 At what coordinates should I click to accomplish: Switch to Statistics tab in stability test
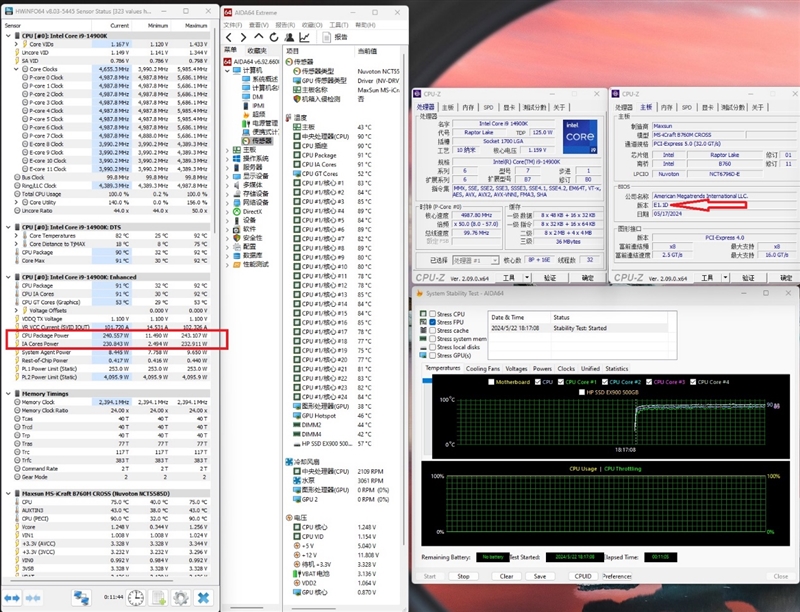(x=617, y=368)
